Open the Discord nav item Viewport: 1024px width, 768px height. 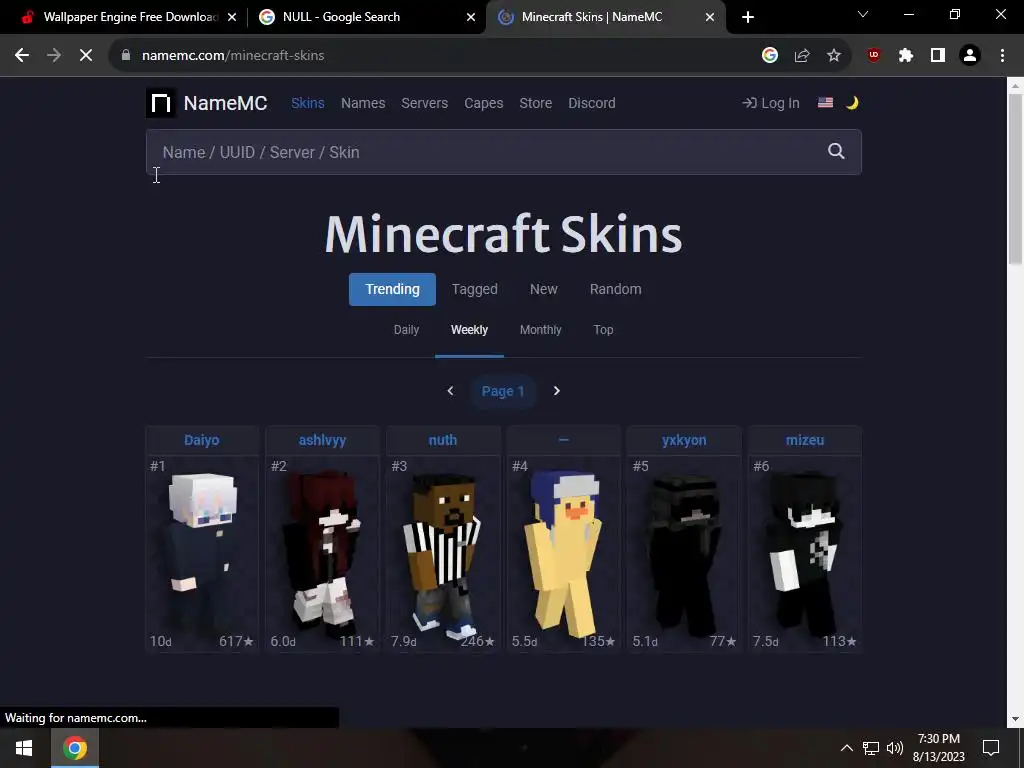pyautogui.click(x=592, y=103)
